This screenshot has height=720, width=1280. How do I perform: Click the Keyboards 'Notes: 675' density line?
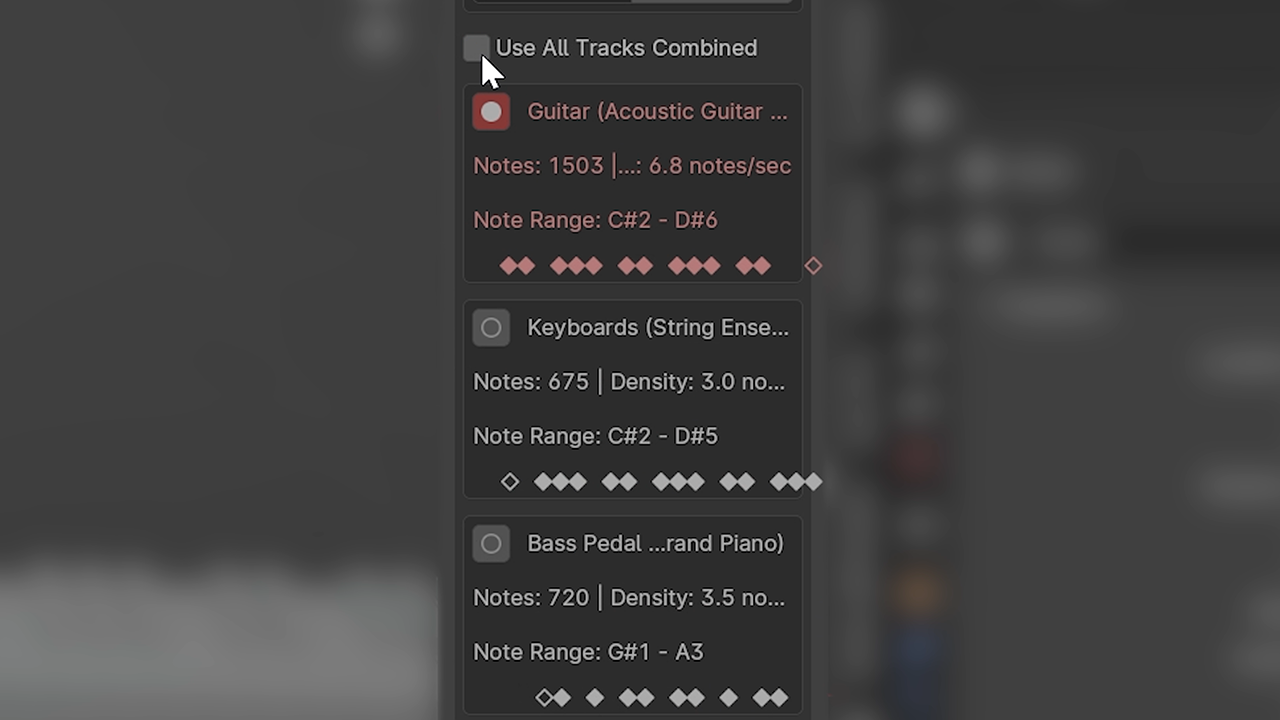[x=629, y=382]
